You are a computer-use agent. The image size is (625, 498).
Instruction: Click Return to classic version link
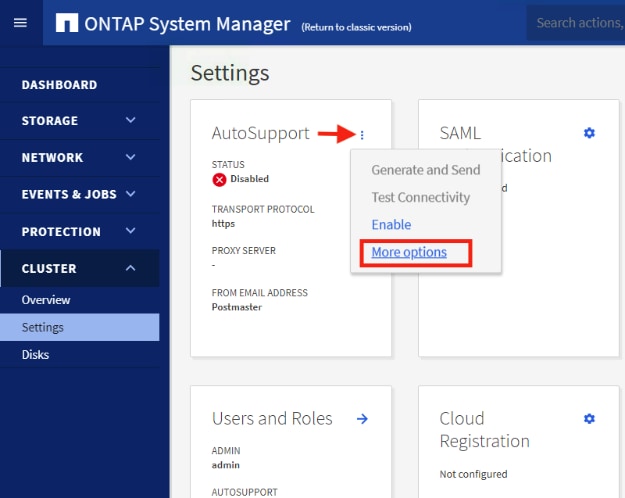356,27
